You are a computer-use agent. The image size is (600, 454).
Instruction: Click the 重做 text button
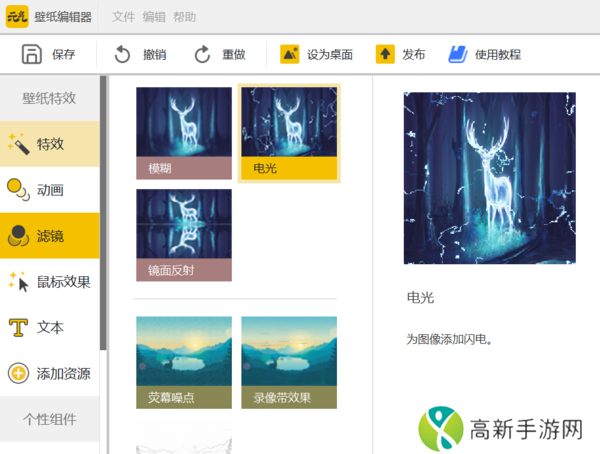(x=234, y=54)
